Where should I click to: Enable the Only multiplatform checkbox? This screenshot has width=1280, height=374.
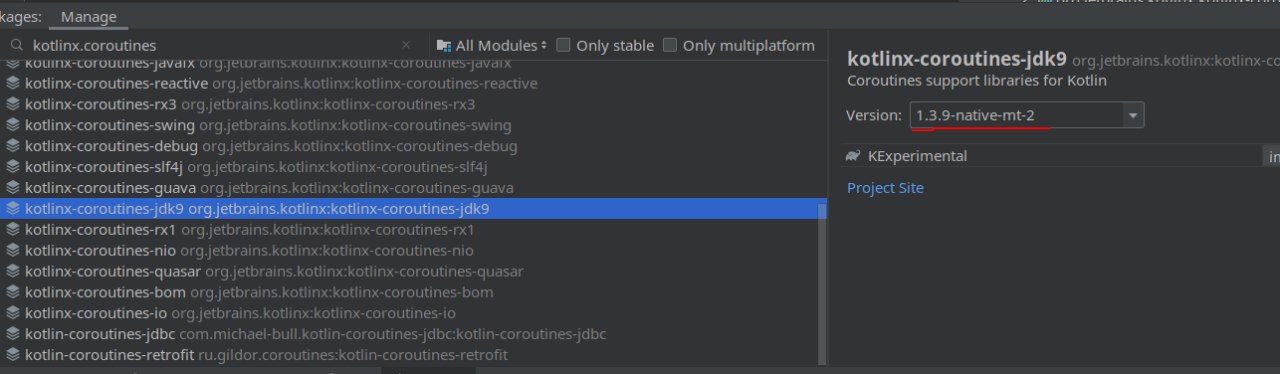pos(670,45)
